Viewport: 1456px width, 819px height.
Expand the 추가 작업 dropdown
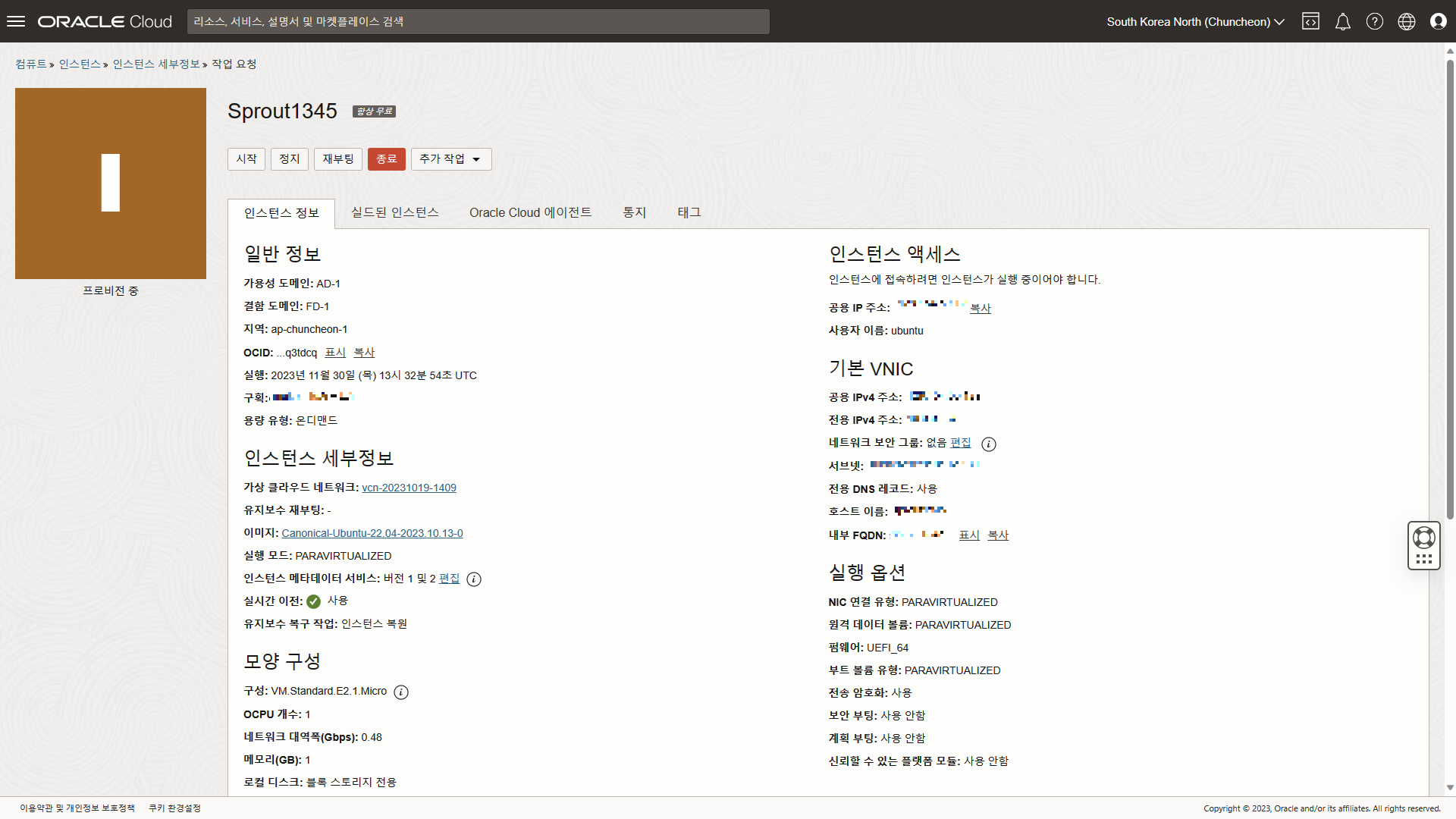(x=450, y=159)
